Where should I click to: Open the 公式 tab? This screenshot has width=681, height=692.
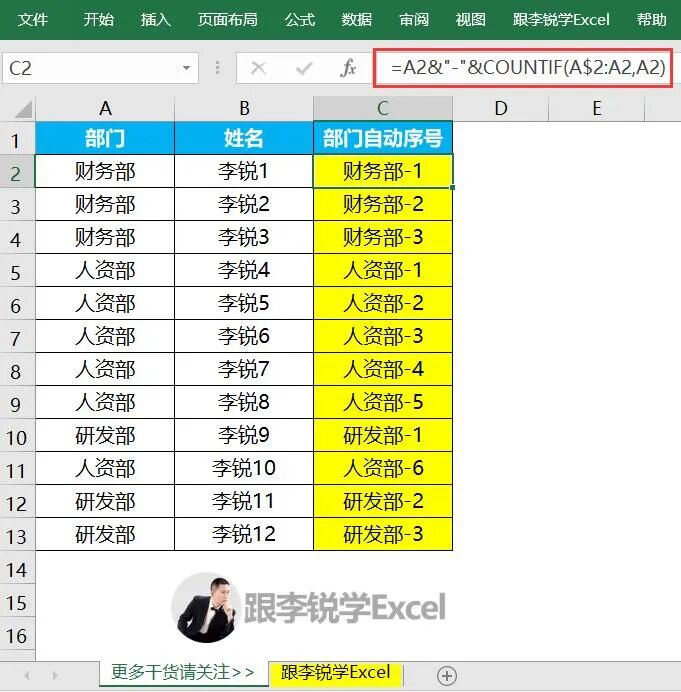300,19
